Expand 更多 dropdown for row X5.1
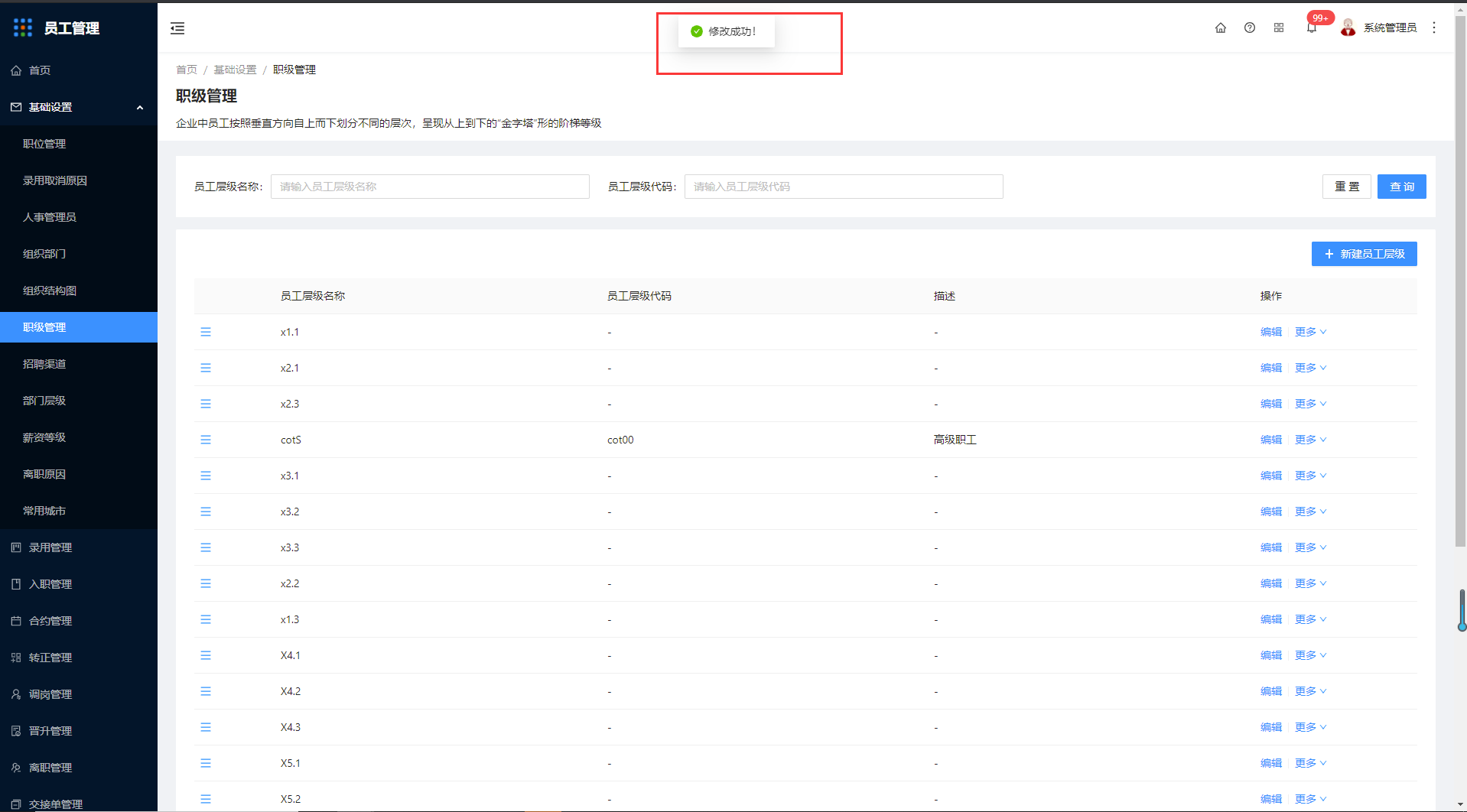Screen dimensions: 1467x812 (x=1310, y=763)
